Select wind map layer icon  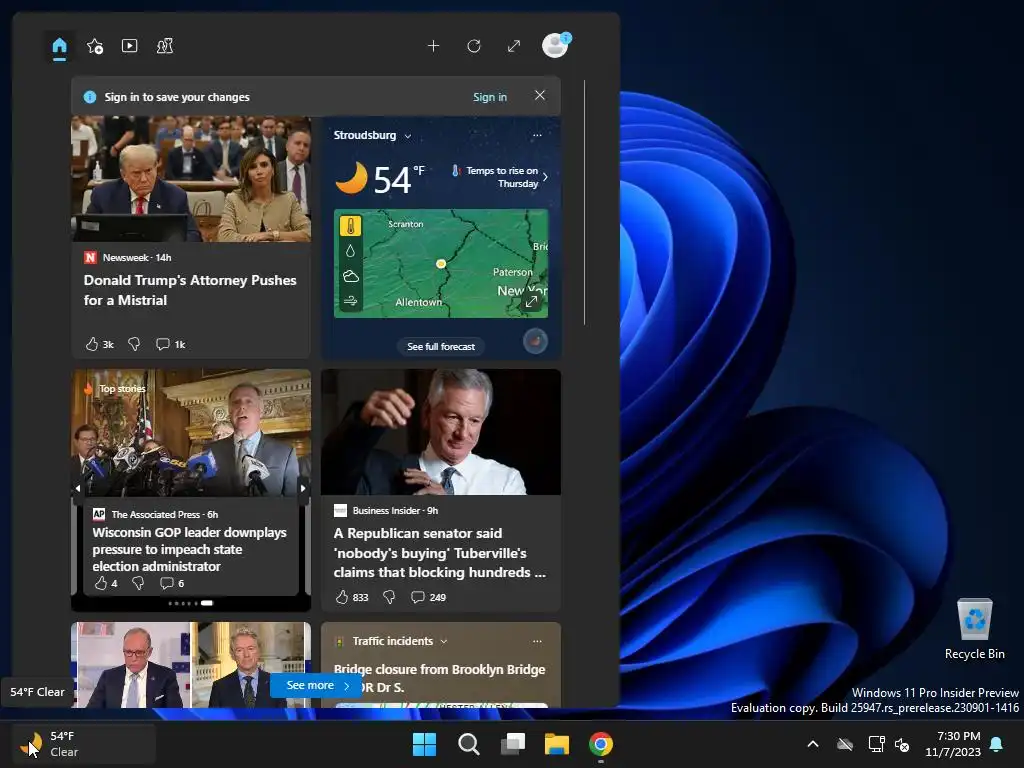click(351, 300)
